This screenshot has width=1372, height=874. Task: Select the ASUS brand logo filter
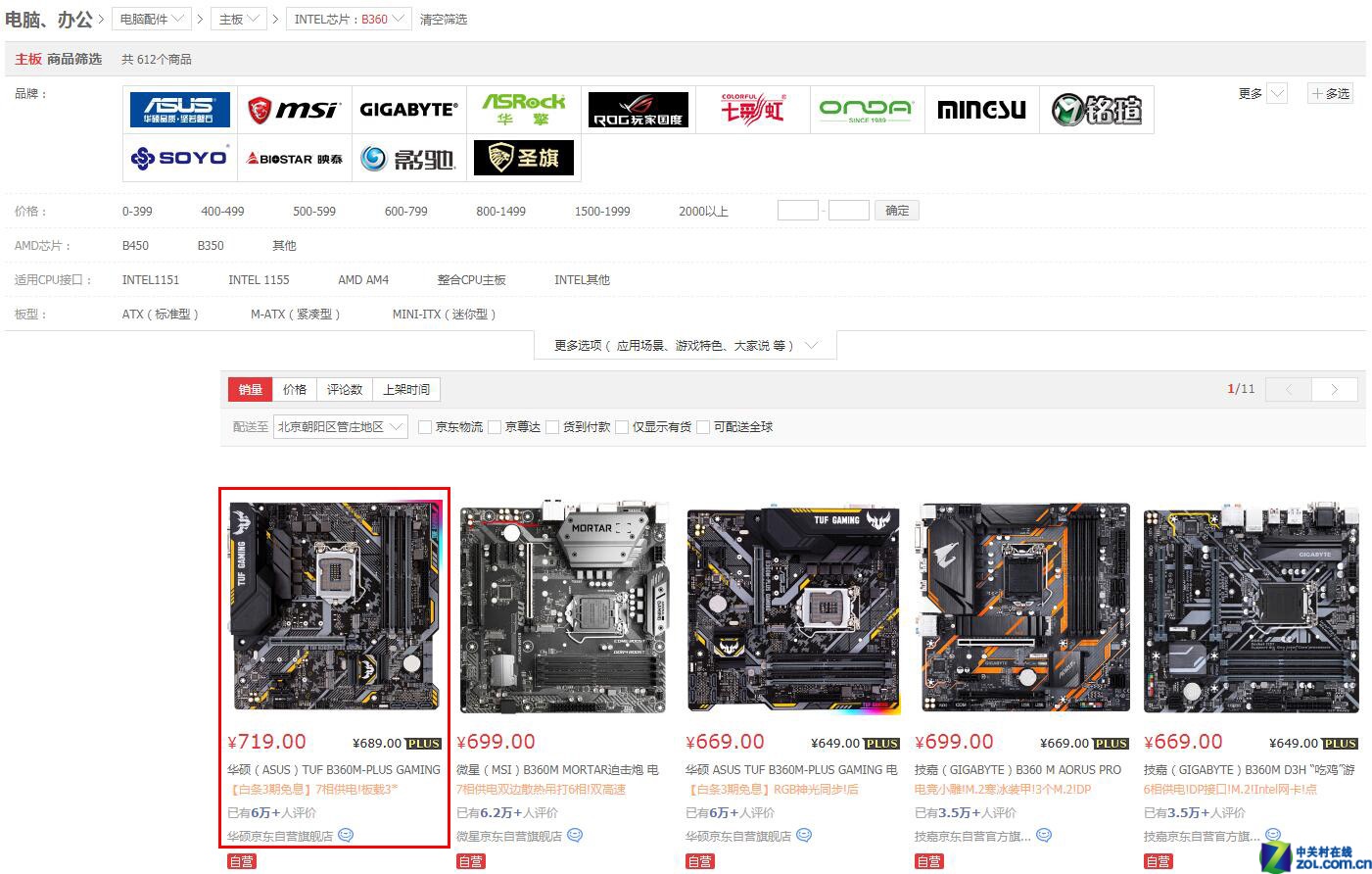click(x=180, y=109)
